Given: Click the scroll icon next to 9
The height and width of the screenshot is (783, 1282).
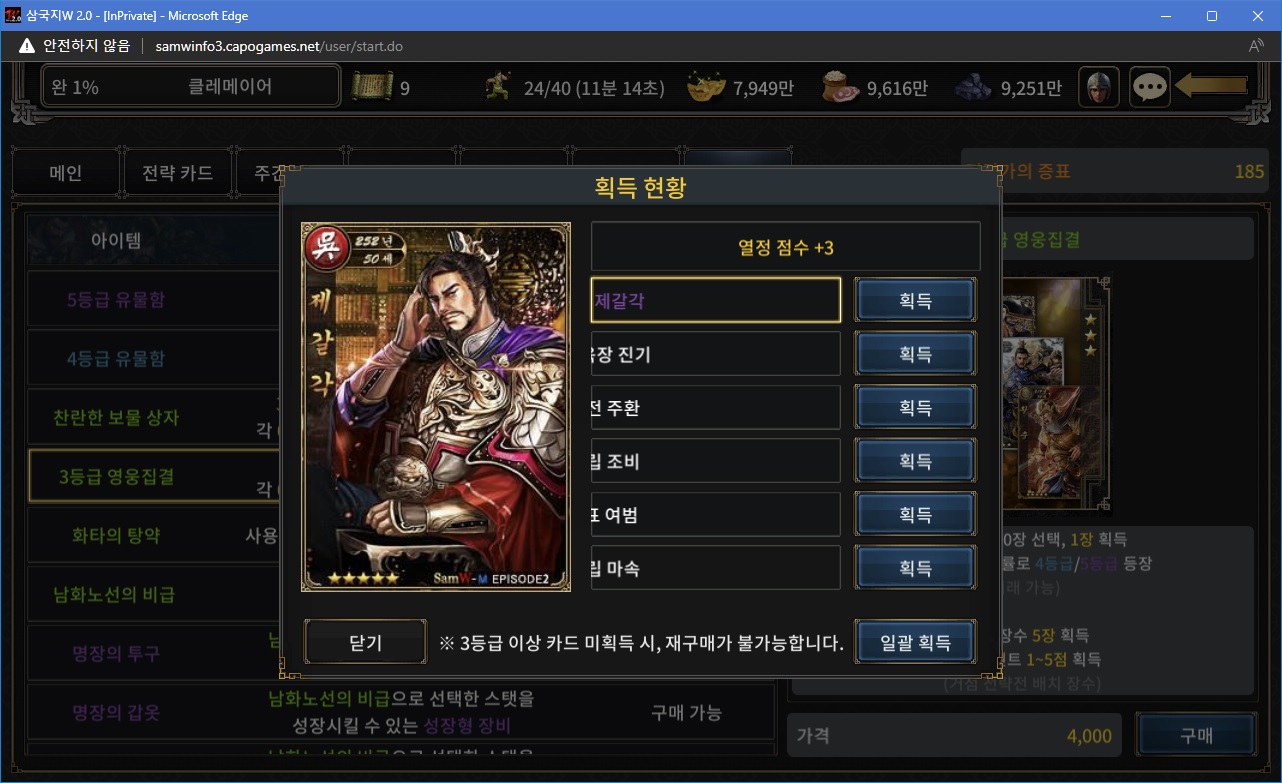Looking at the screenshot, I should 372,88.
